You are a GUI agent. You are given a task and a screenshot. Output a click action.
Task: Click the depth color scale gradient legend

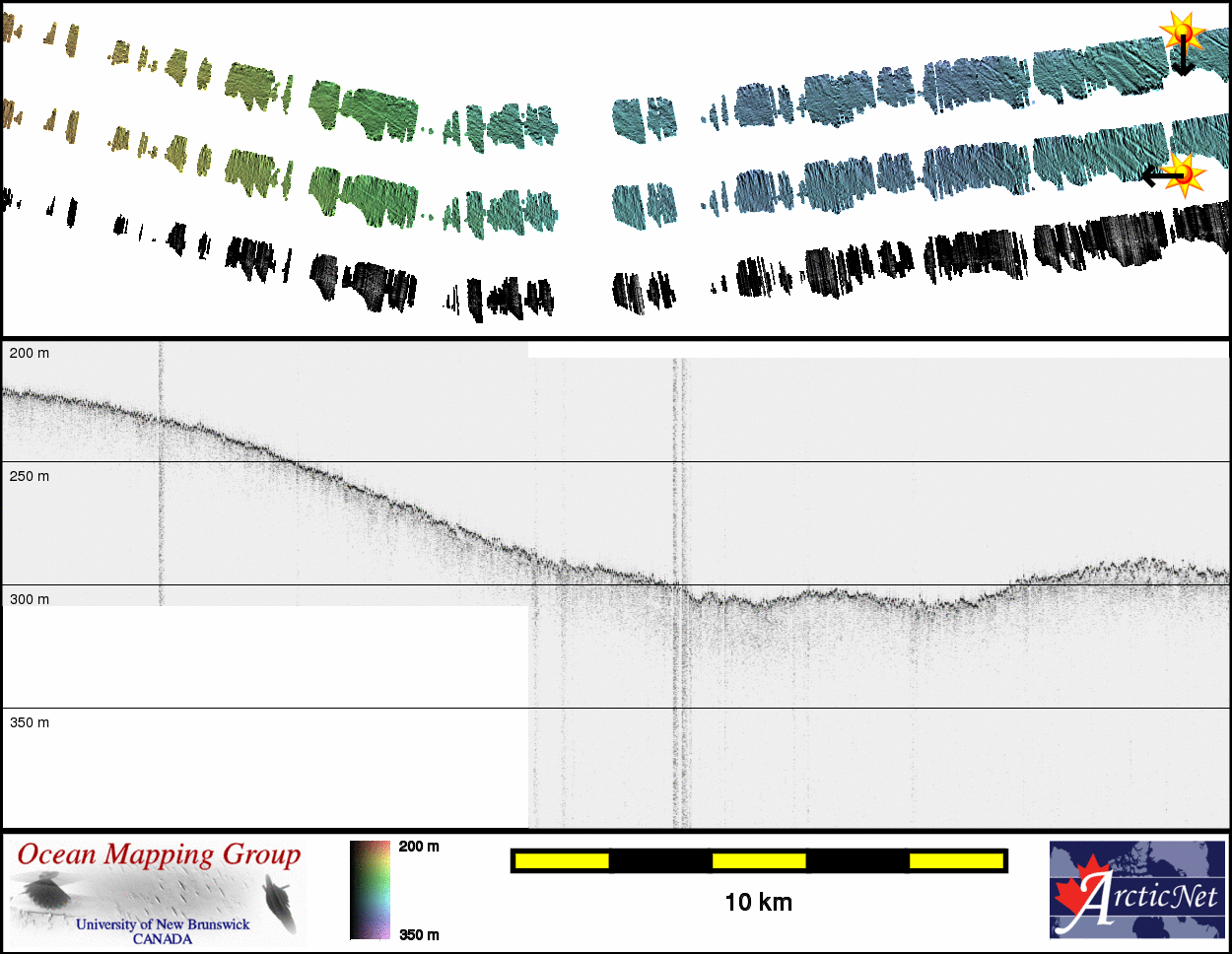pyautogui.click(x=370, y=890)
